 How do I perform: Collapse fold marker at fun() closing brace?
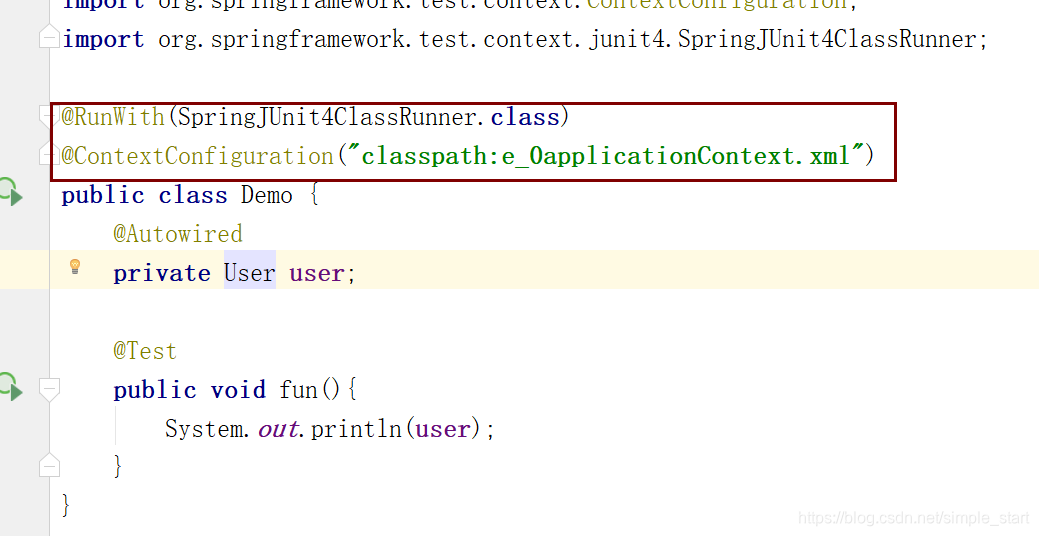tap(50, 466)
